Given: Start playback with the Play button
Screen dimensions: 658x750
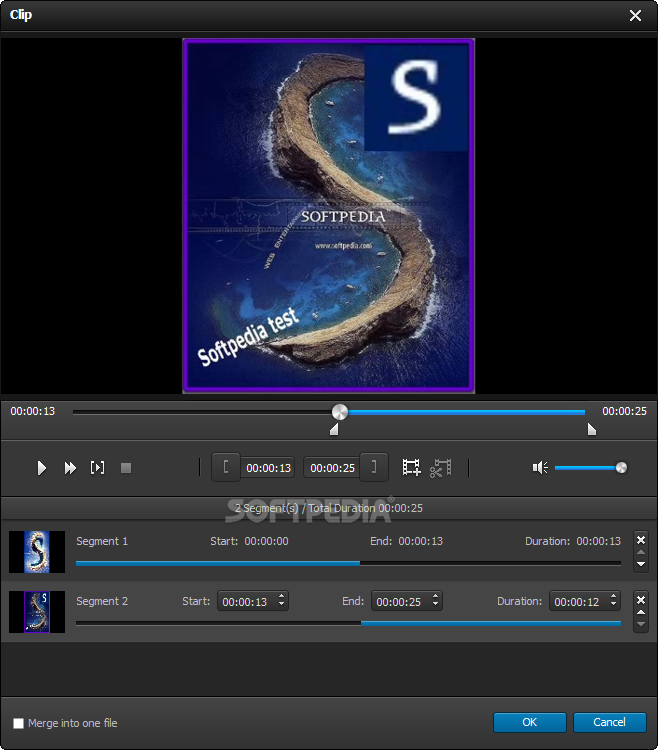Looking at the screenshot, I should 42,468.
